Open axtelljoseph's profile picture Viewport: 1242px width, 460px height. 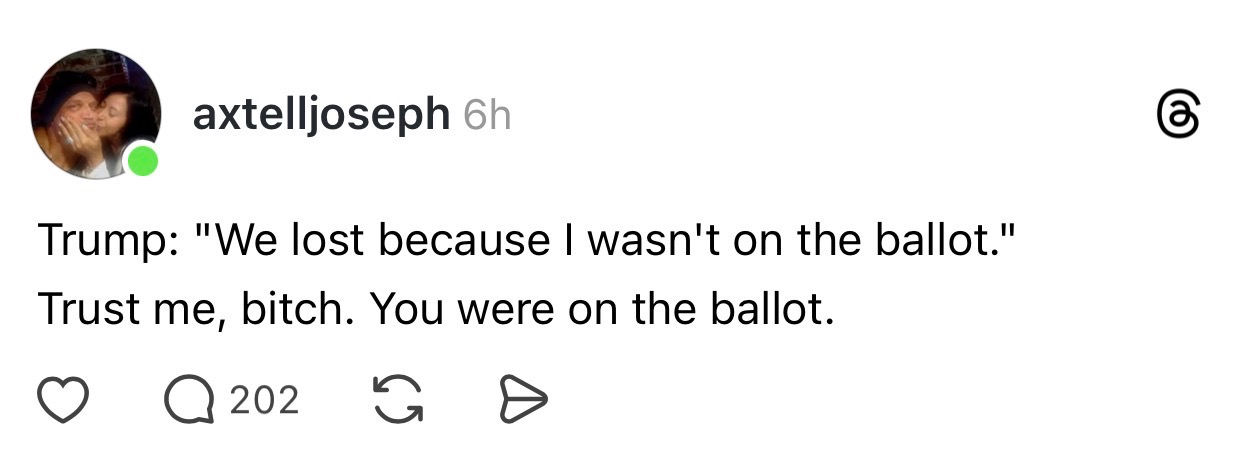coord(96,112)
